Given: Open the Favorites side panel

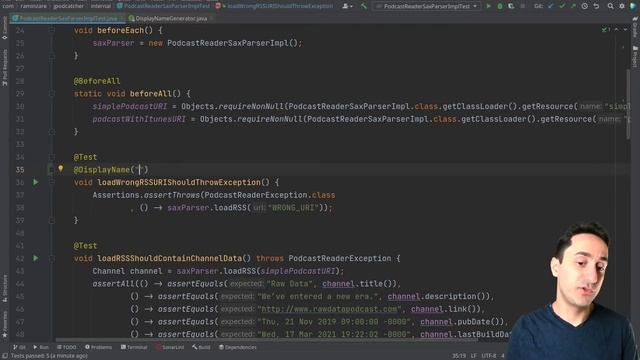Looking at the screenshot, I should [4, 324].
